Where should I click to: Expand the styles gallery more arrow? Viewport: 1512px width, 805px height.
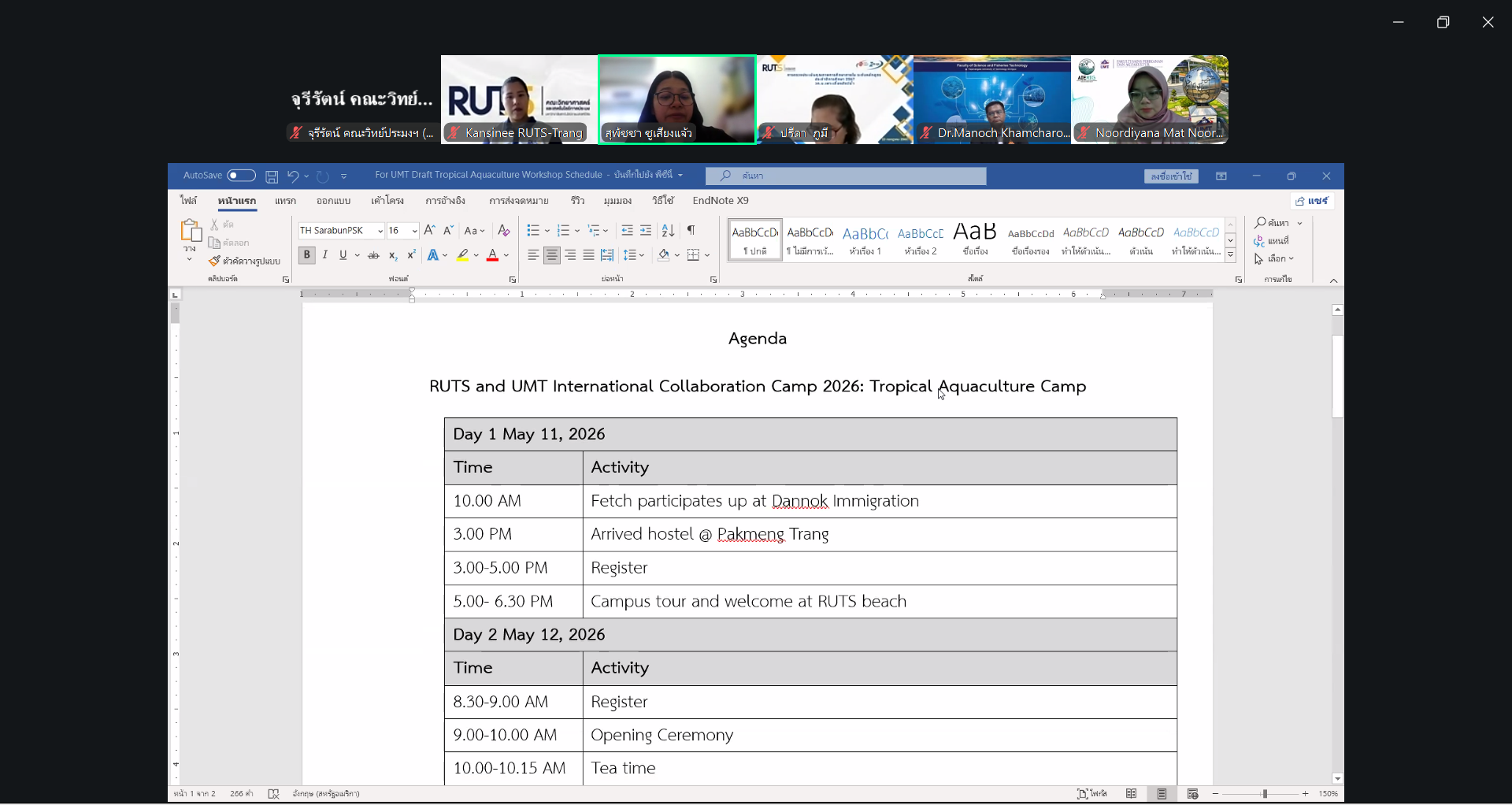(x=1230, y=256)
